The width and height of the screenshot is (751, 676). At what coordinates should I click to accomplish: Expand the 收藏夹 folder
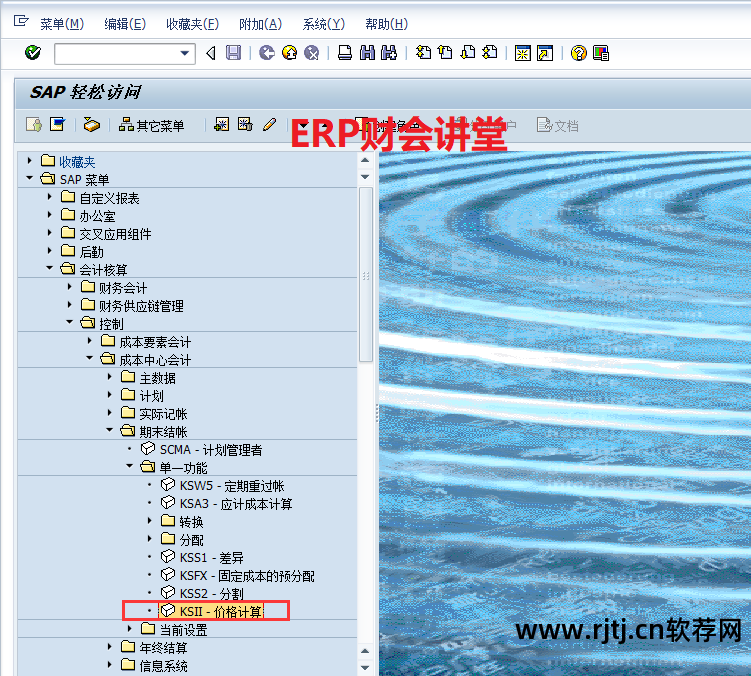tap(30, 160)
